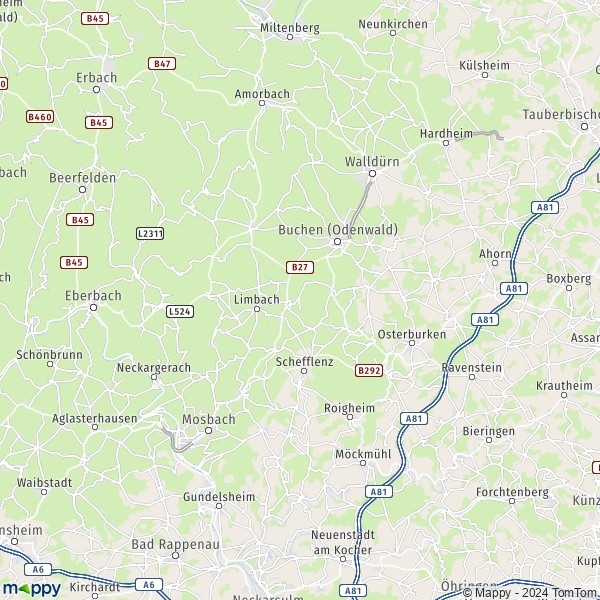
Task: Select Möckmühl on the map
Action: (x=363, y=454)
